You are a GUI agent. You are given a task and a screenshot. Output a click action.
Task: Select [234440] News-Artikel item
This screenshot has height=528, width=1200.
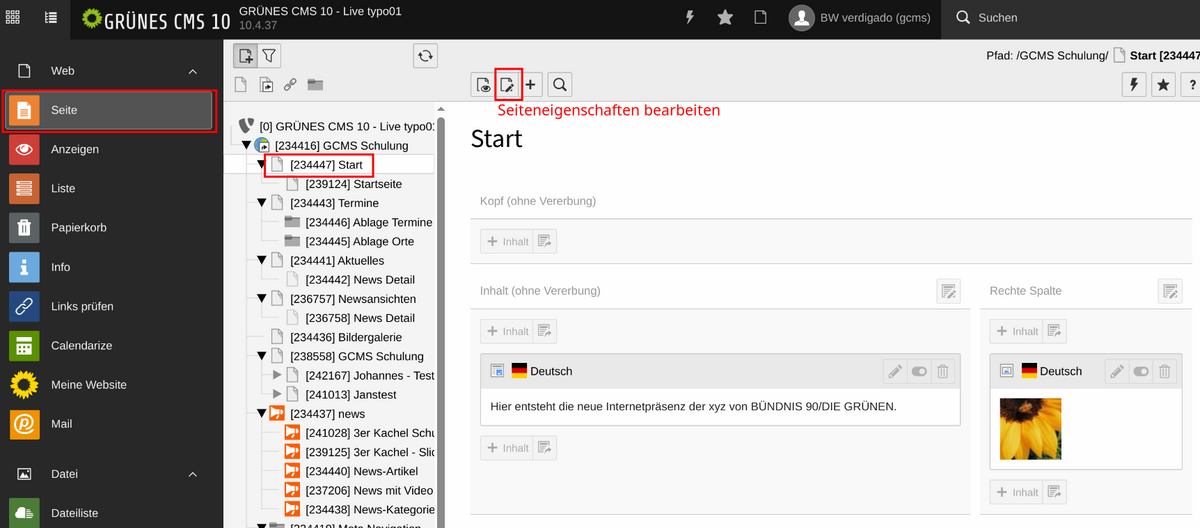pyautogui.click(x=361, y=471)
